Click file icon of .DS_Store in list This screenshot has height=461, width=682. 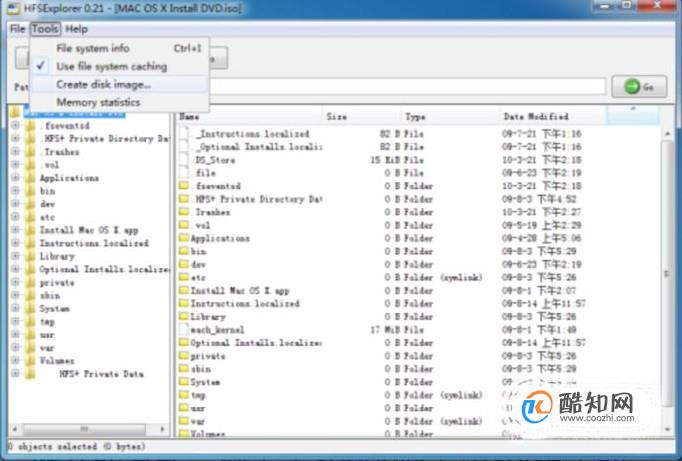click(184, 160)
